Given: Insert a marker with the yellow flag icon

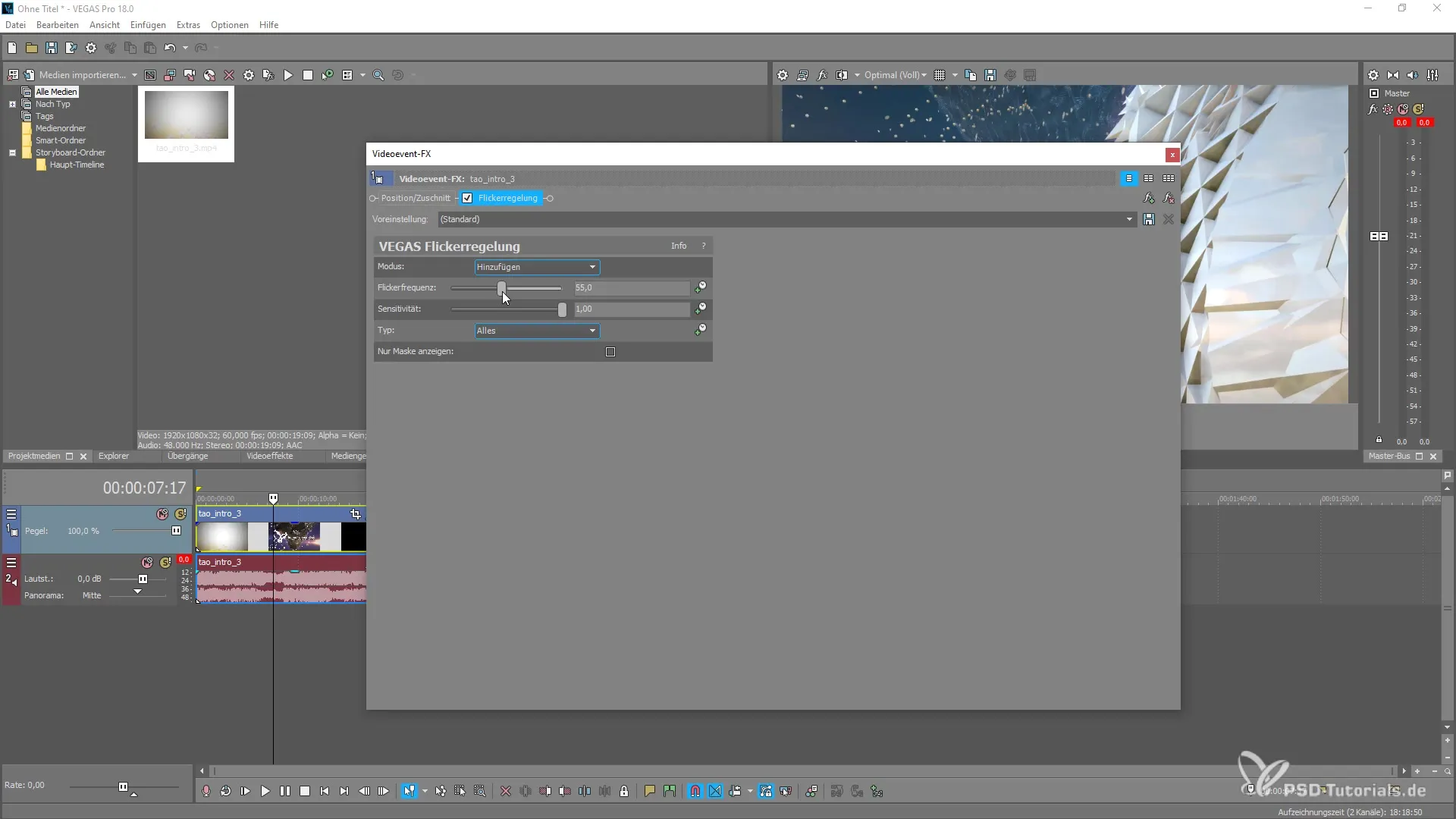Looking at the screenshot, I should click(650, 791).
